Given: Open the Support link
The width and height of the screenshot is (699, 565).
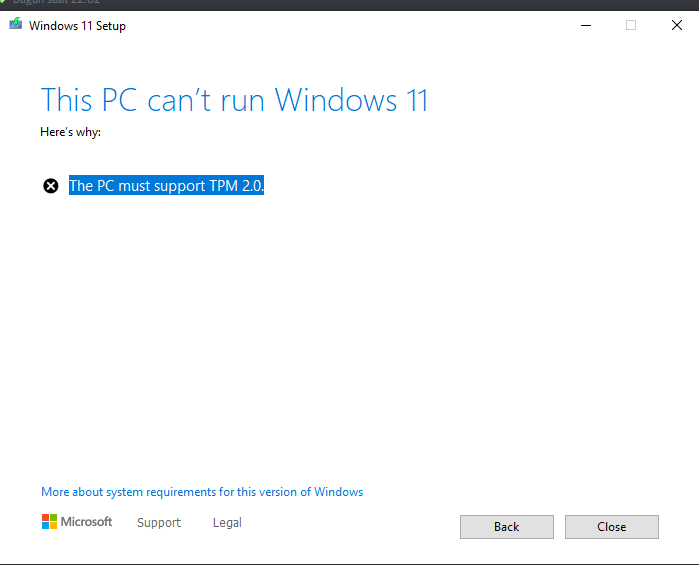Looking at the screenshot, I should tap(159, 522).
